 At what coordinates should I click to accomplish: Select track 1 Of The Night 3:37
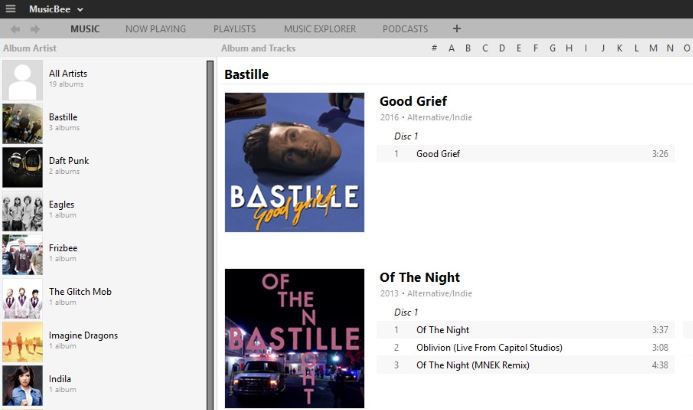tap(525, 330)
